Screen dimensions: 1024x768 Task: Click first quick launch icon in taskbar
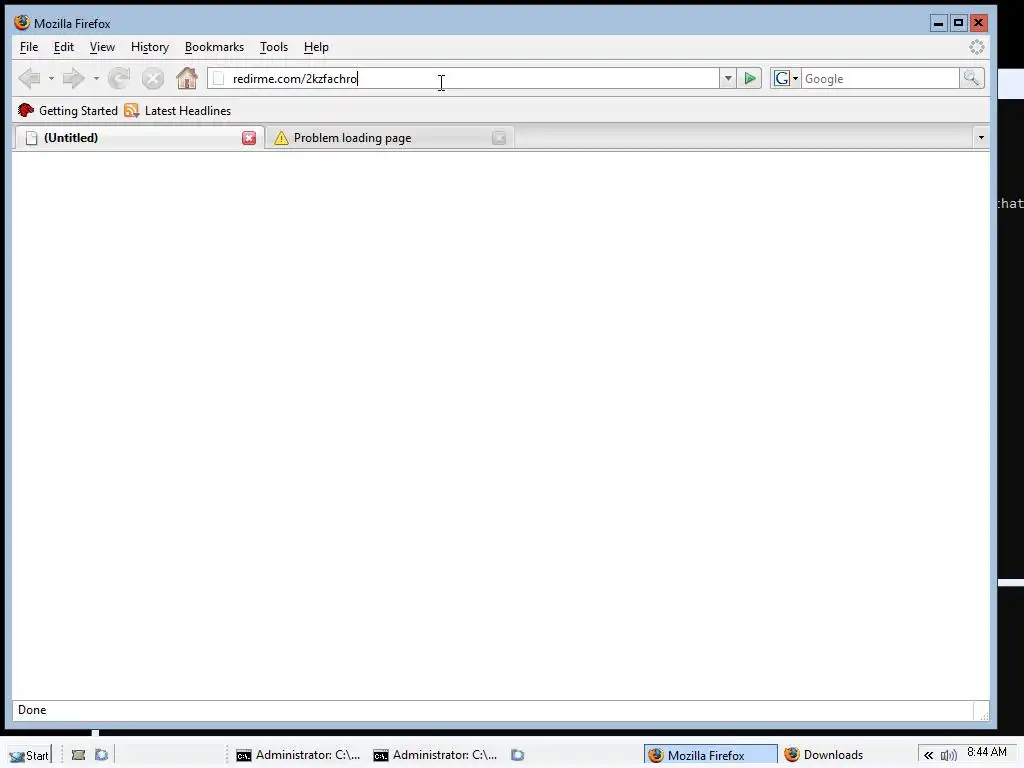[78, 755]
